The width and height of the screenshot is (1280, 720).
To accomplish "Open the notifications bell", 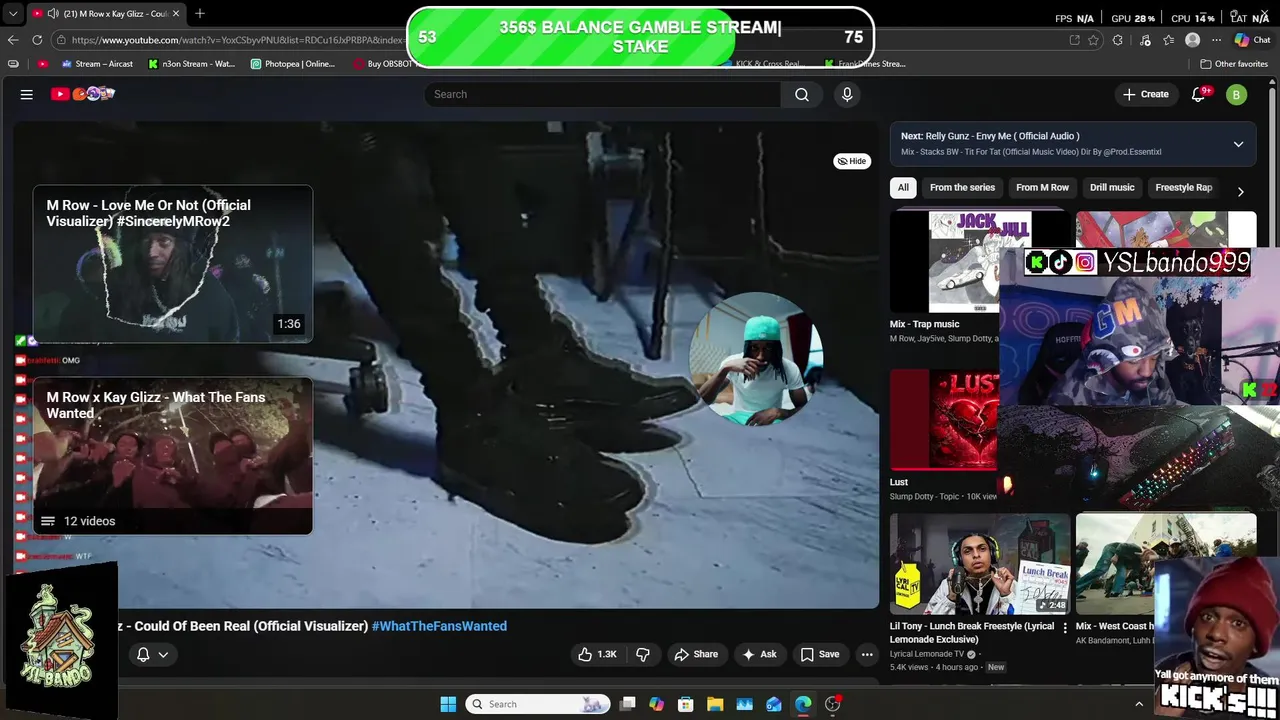I will coord(1199,94).
